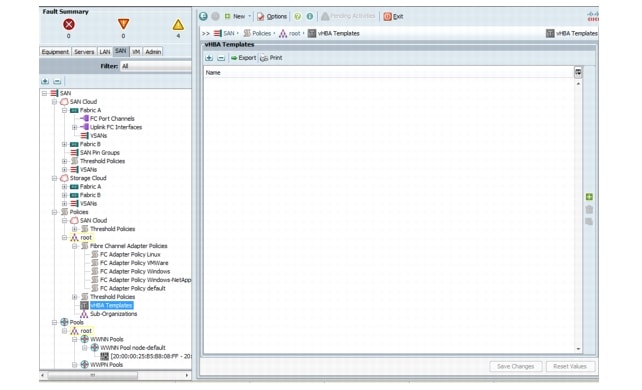Select FC Adapter Policy Windows
This screenshot has width=642, height=390.
[x=135, y=271]
